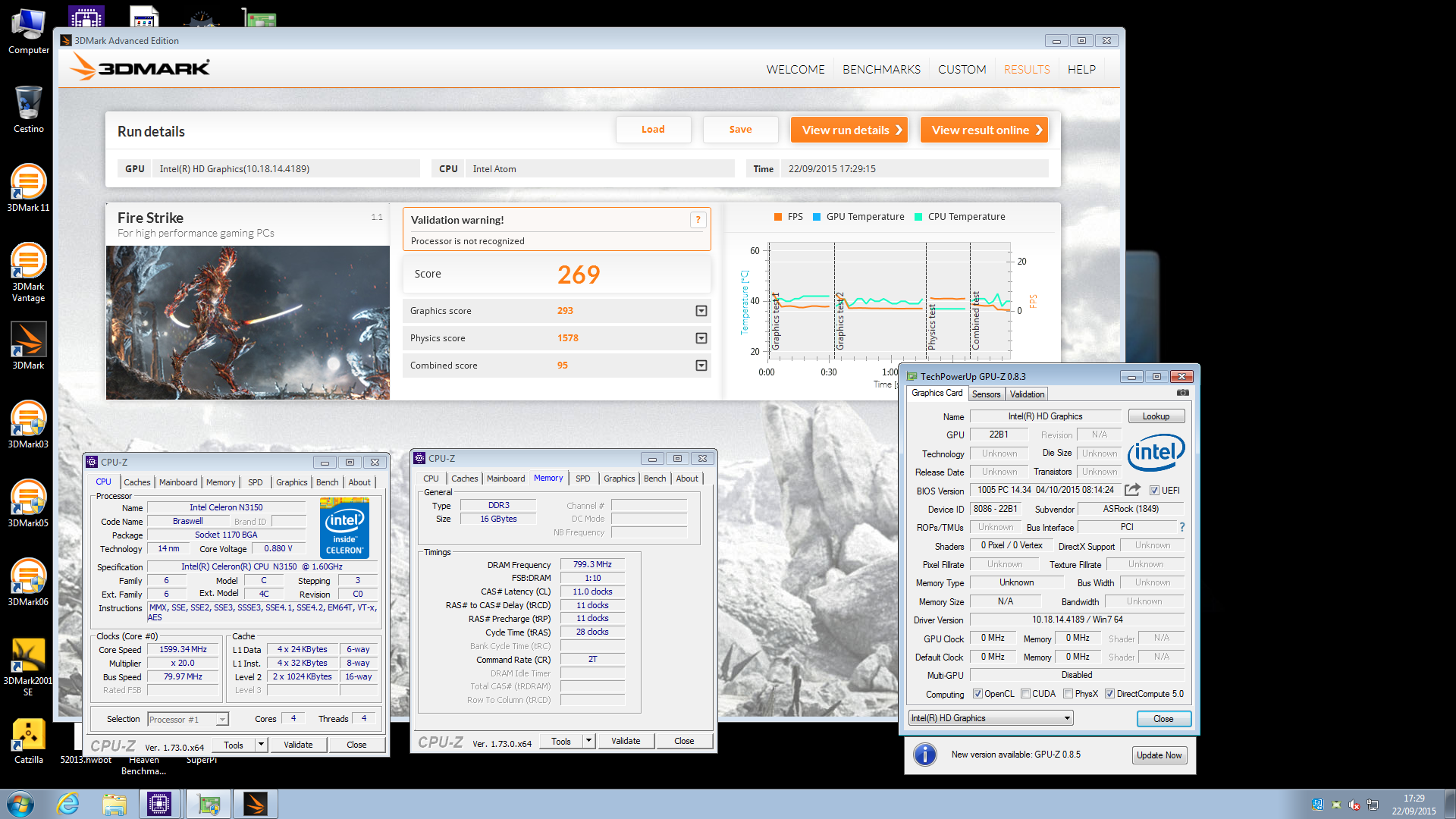Click Intel Celeron logo in CPU-Z

point(344,529)
